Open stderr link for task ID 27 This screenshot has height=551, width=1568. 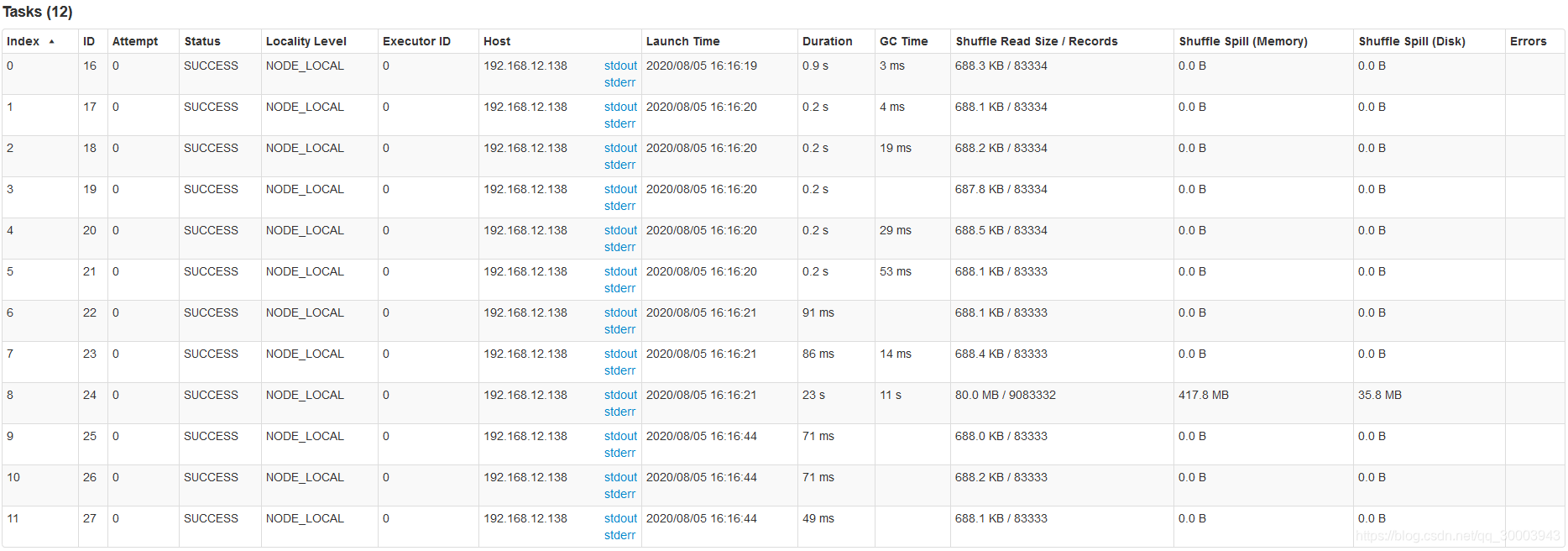coord(620,535)
